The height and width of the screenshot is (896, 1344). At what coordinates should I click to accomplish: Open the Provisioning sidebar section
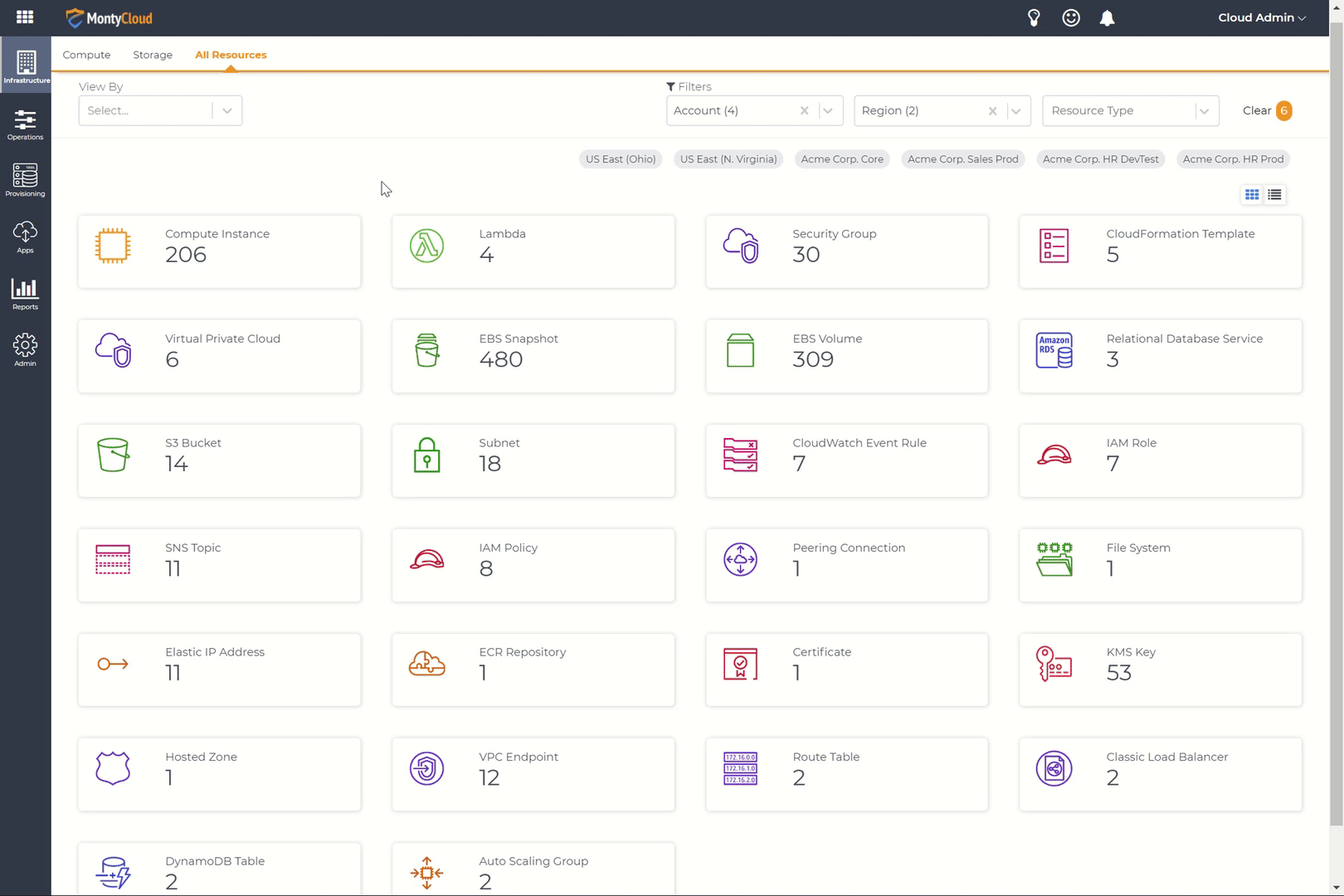(25, 181)
